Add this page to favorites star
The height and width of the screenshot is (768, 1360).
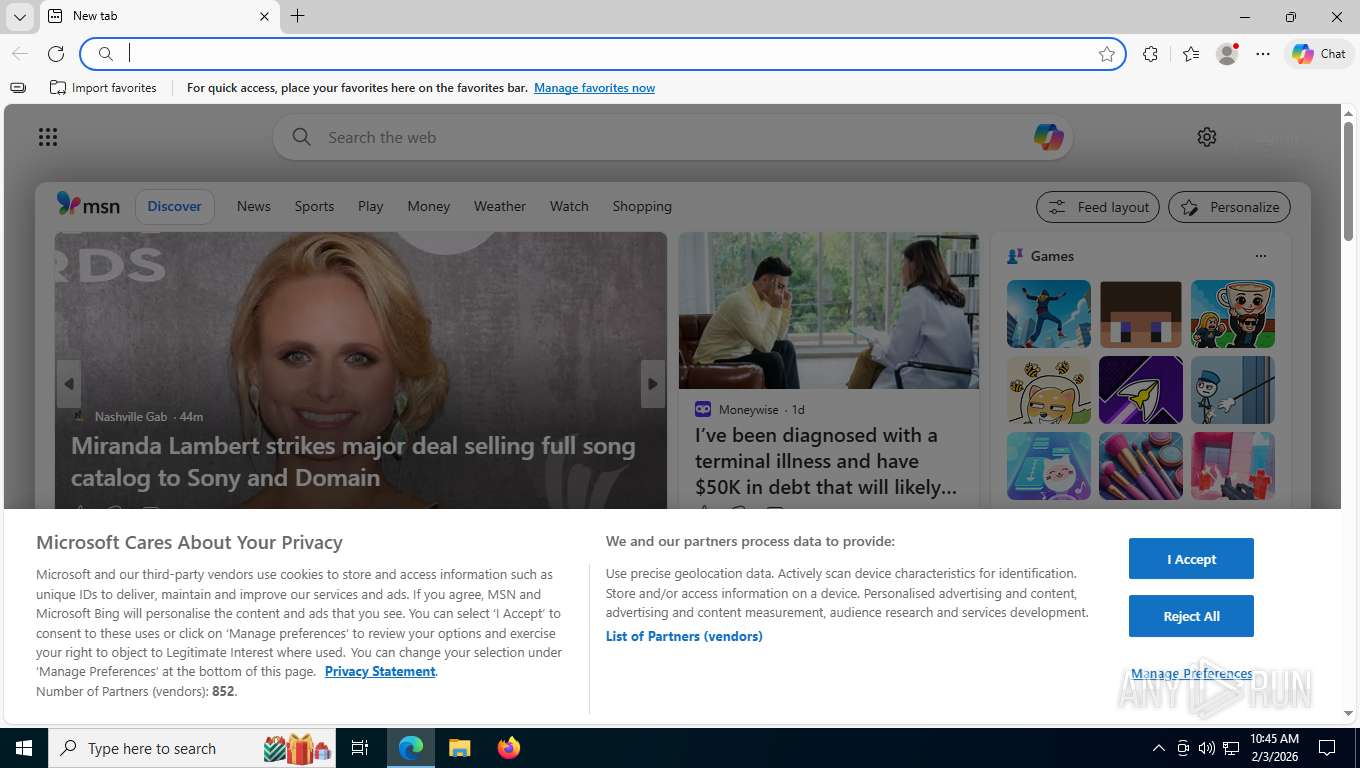(1107, 54)
